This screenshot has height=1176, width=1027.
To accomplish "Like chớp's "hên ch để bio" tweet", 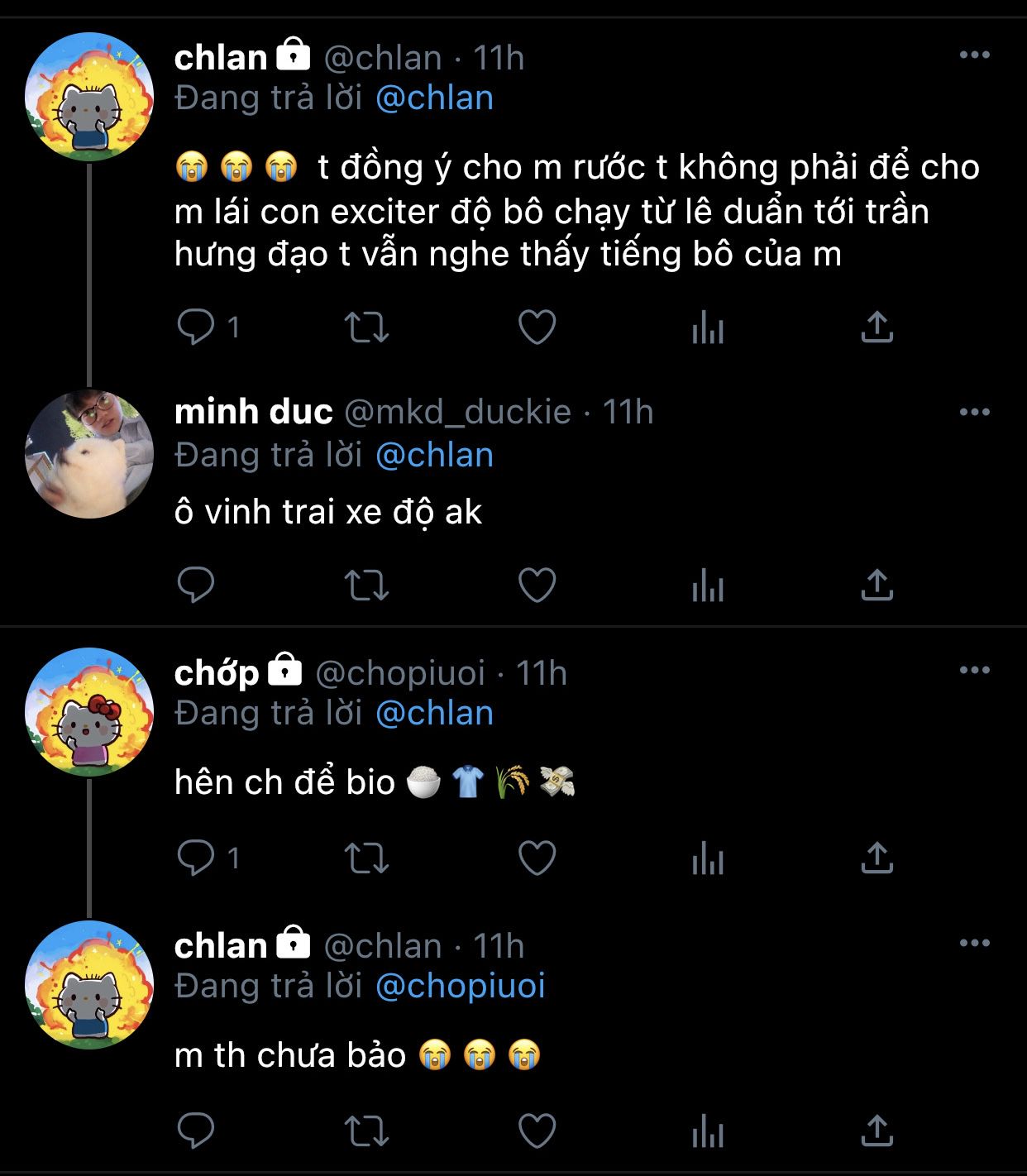I will pyautogui.click(x=537, y=858).
